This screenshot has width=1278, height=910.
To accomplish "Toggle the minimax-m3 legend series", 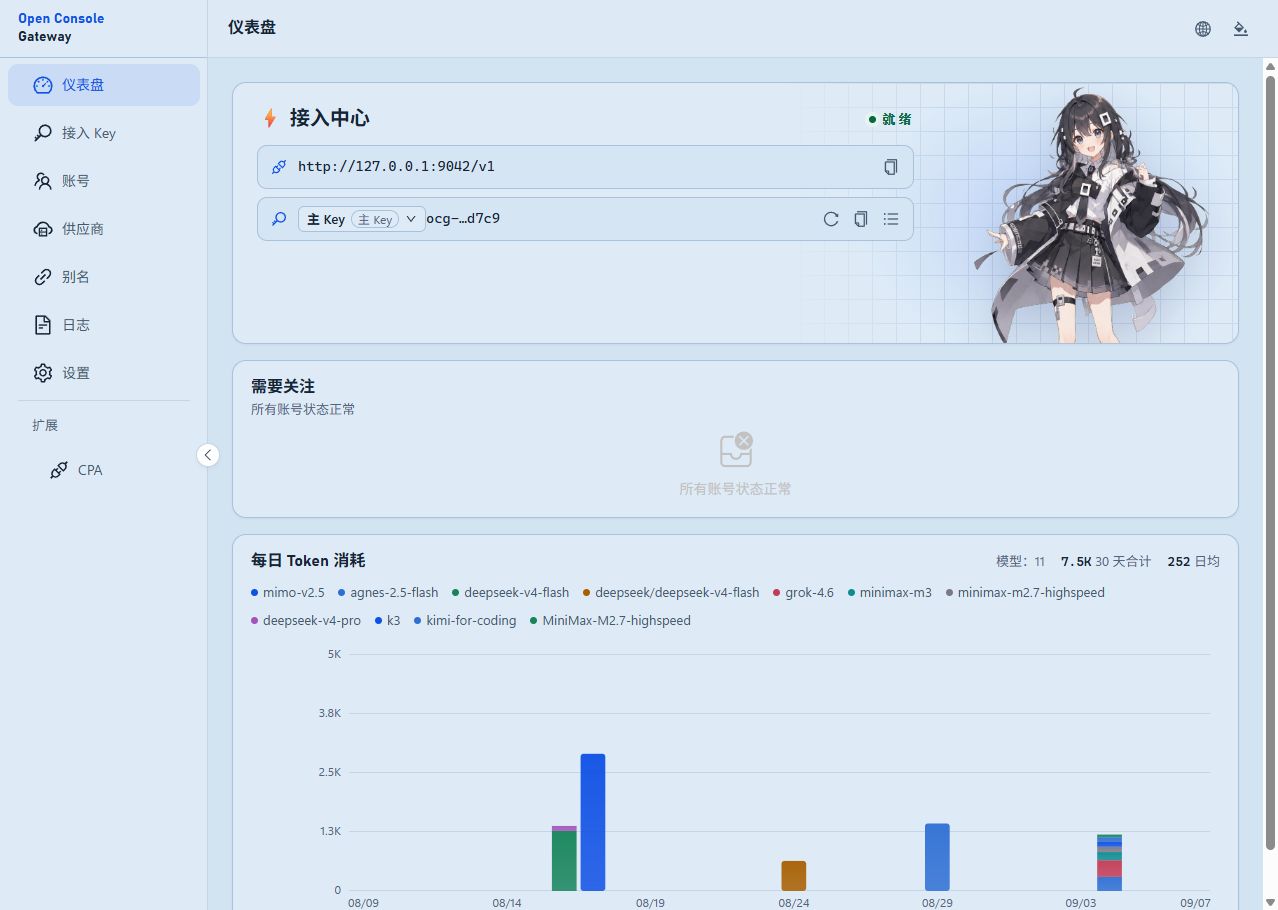I will (889, 593).
